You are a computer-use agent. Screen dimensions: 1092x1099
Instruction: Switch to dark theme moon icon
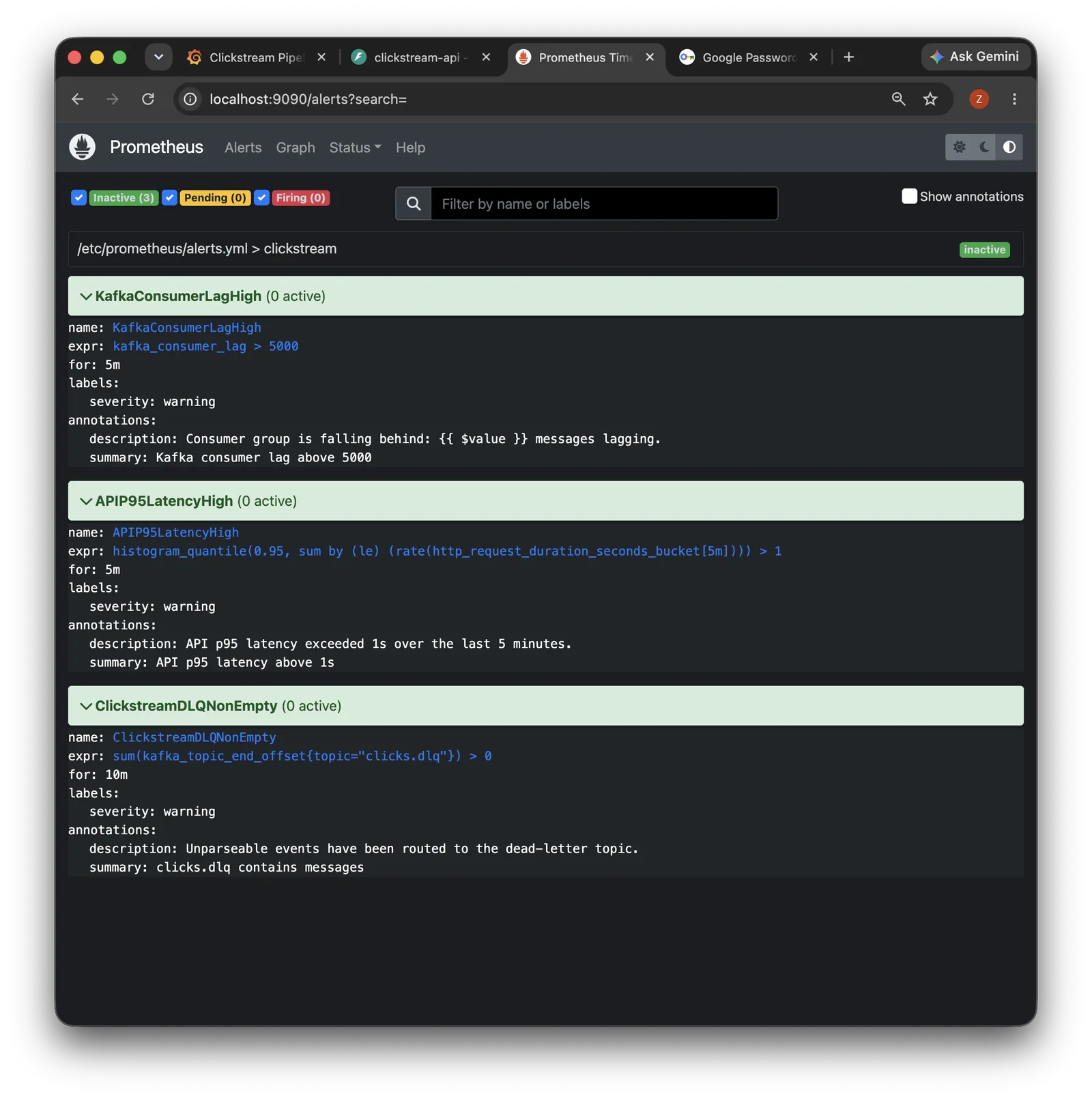coord(984,147)
